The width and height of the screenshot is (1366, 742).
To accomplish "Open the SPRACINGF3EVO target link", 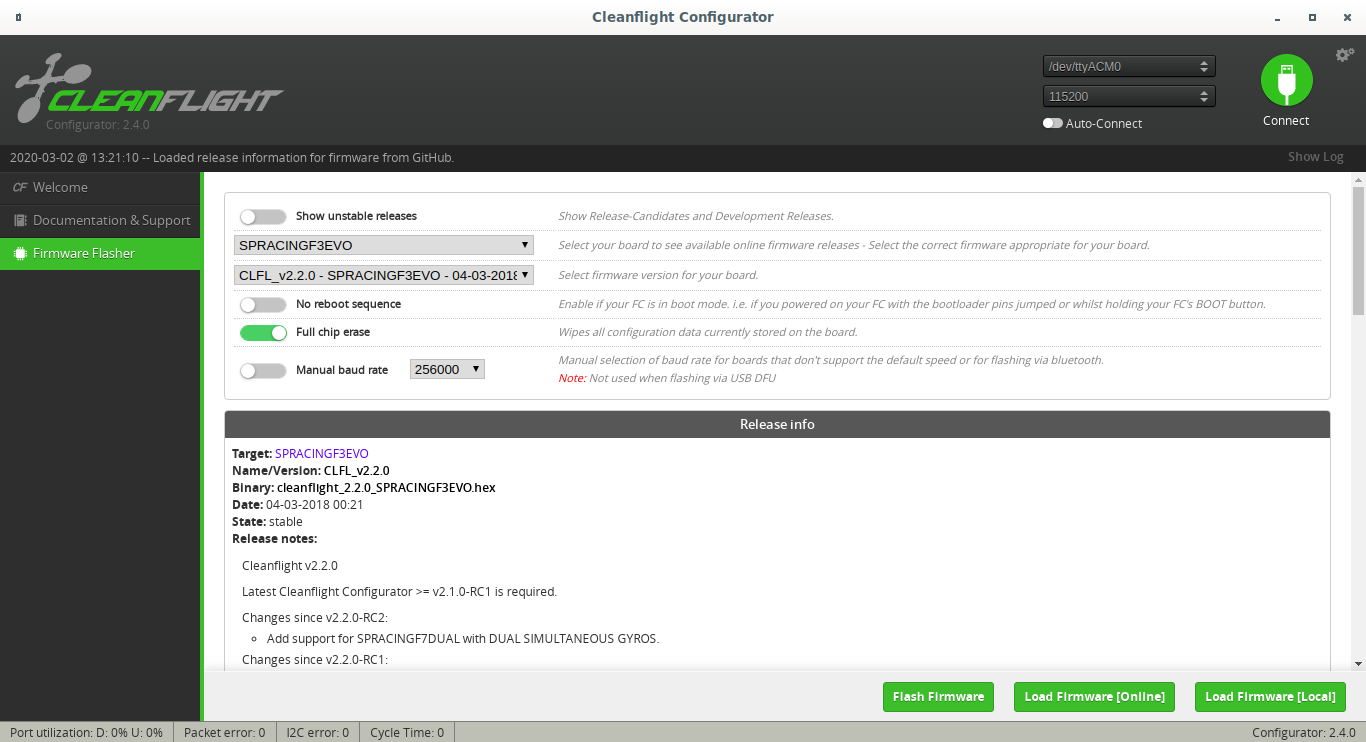I will pyautogui.click(x=321, y=454).
